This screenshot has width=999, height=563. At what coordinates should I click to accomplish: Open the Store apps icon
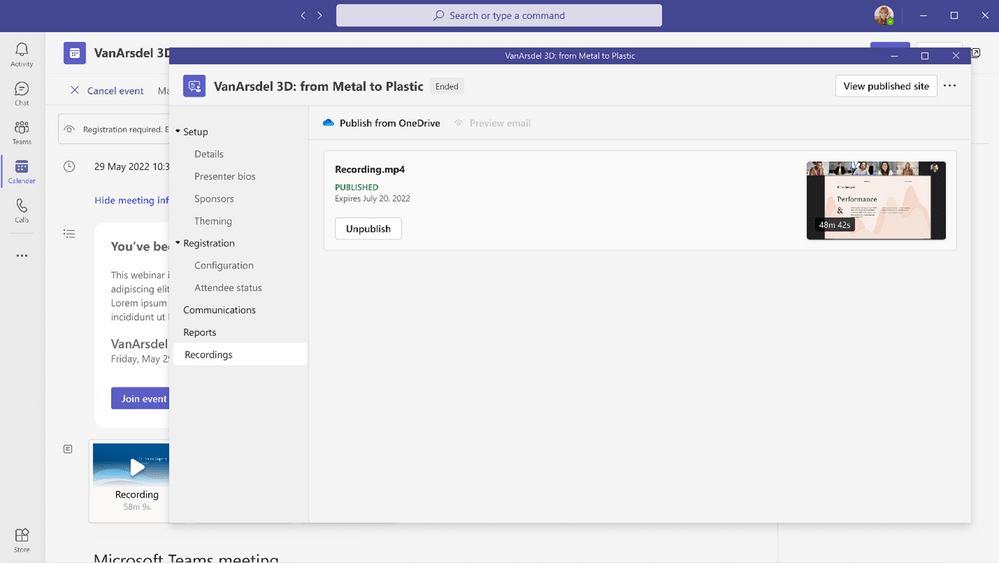[21, 539]
